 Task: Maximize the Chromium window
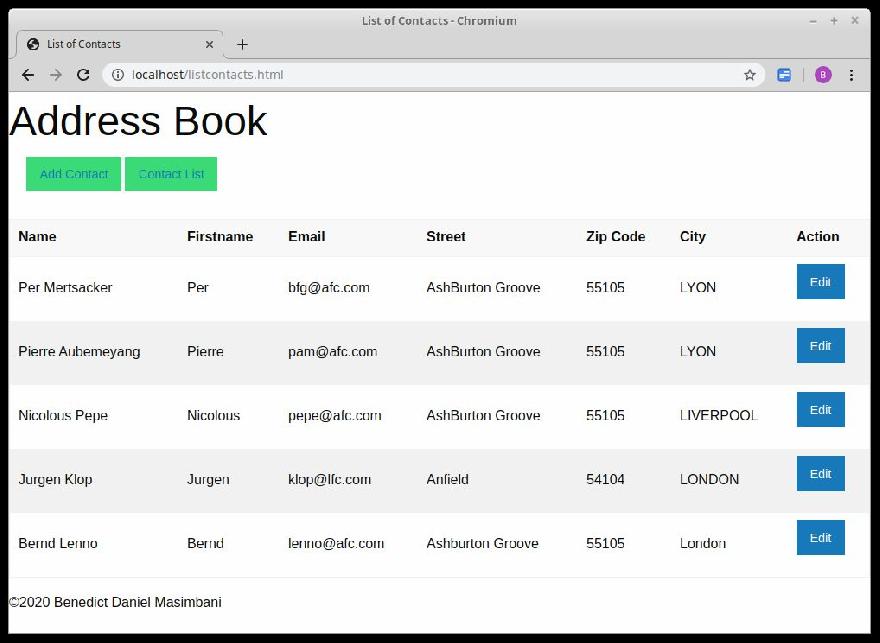pos(834,21)
